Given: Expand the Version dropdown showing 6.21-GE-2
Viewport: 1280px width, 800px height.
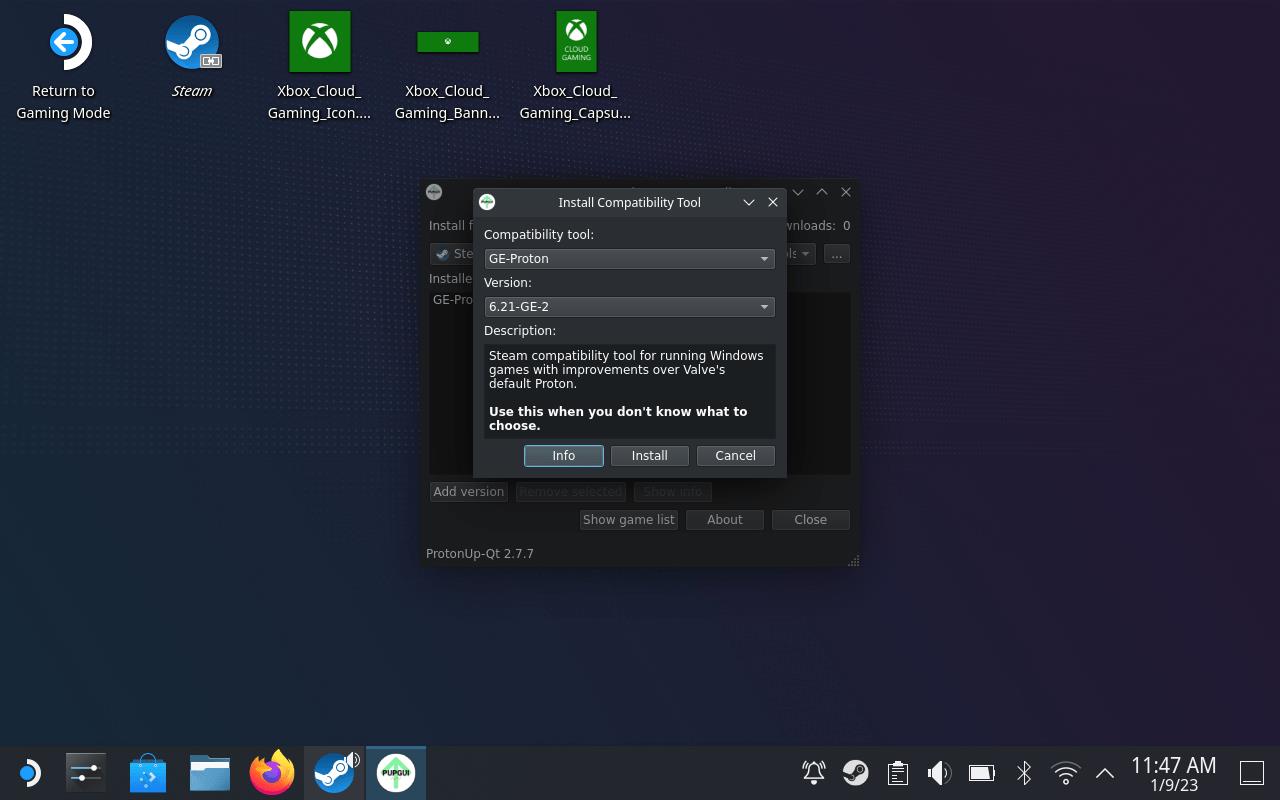Looking at the screenshot, I should click(x=629, y=307).
